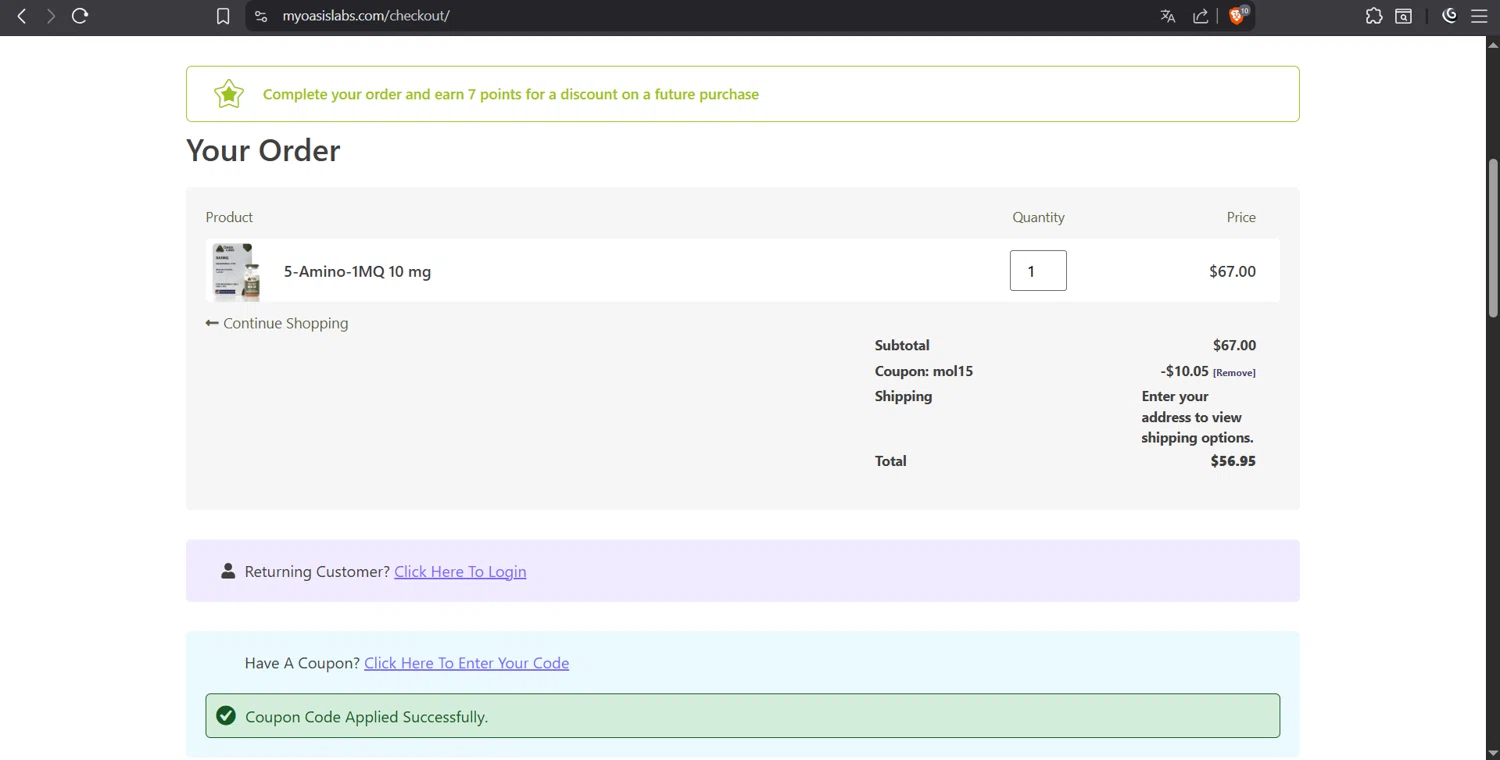Click the scrollbar up arrow
This screenshot has width=1500, height=760.
pos(1493,43)
